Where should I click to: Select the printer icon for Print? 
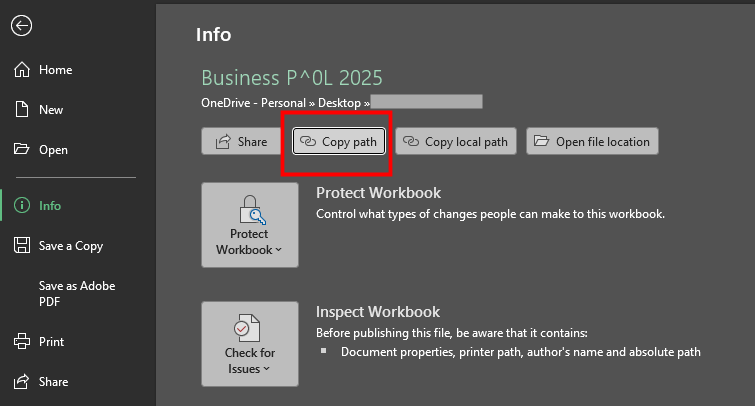(21, 342)
